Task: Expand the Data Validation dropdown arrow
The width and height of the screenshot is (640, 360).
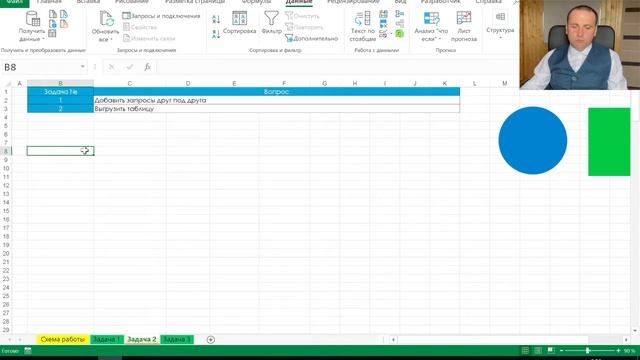Action: click(x=391, y=34)
